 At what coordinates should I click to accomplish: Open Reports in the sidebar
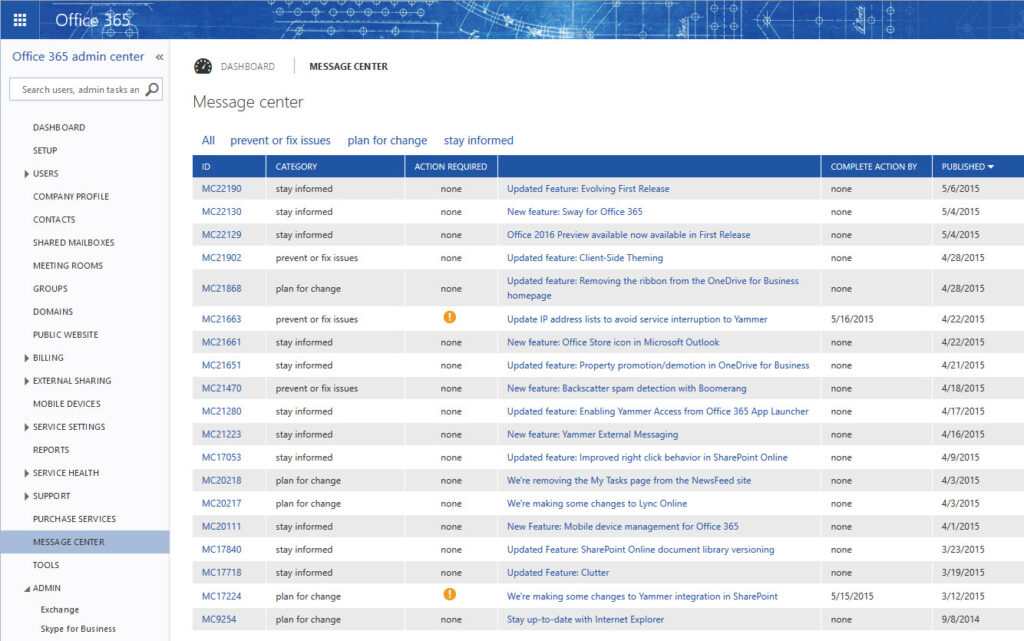coord(51,450)
